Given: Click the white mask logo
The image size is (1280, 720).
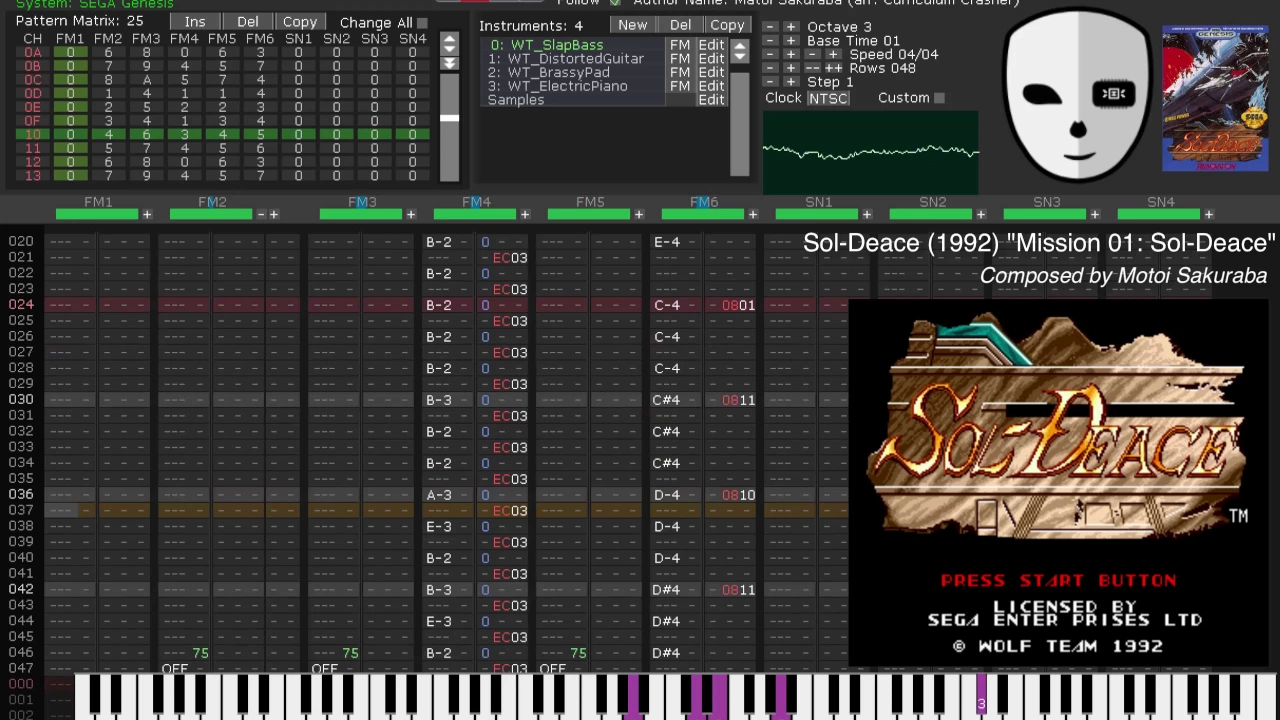Looking at the screenshot, I should click(1078, 97).
